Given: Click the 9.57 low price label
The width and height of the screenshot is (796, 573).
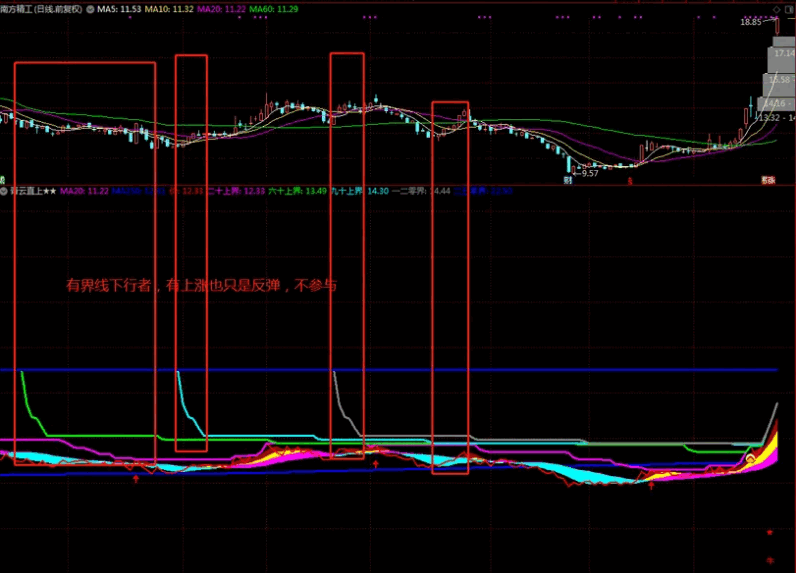Looking at the screenshot, I should click(590, 174).
